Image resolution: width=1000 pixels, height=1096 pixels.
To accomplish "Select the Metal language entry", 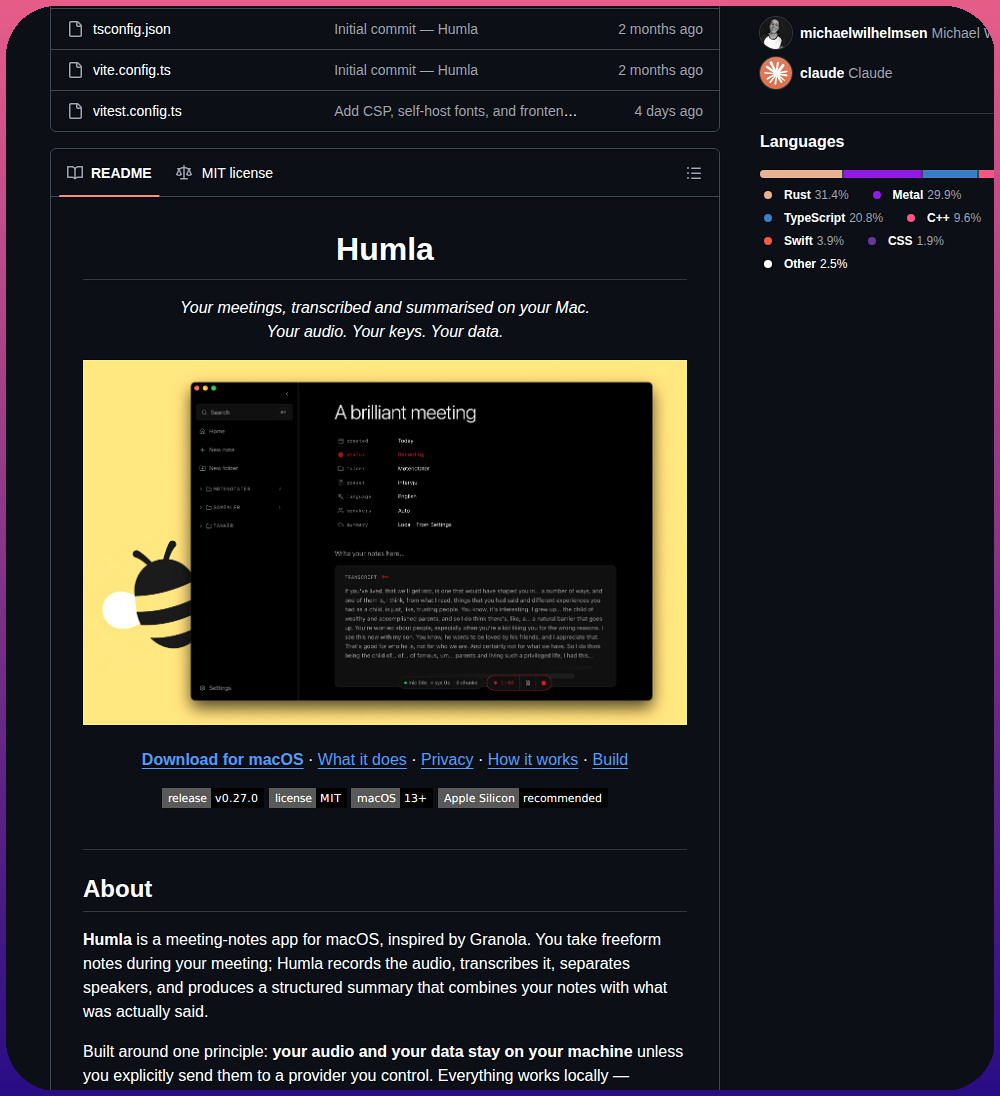I will 917,195.
